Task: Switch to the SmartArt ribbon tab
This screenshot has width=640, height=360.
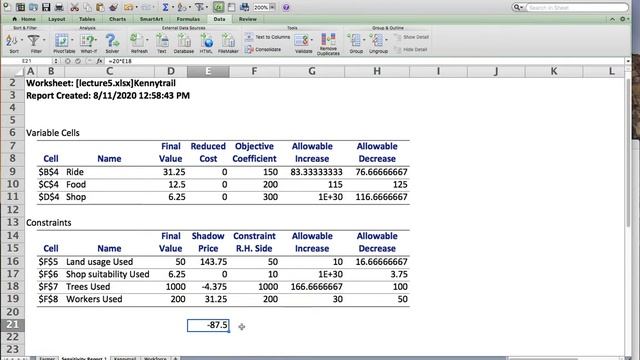Action: click(151, 19)
